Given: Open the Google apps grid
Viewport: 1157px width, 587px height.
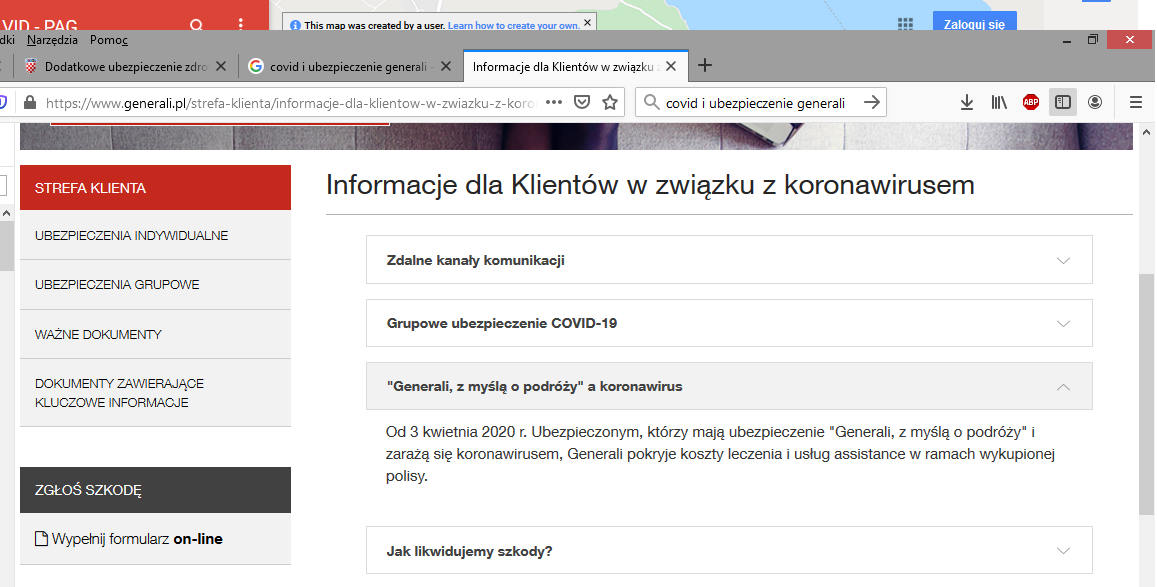Looking at the screenshot, I should pyautogui.click(x=904, y=21).
